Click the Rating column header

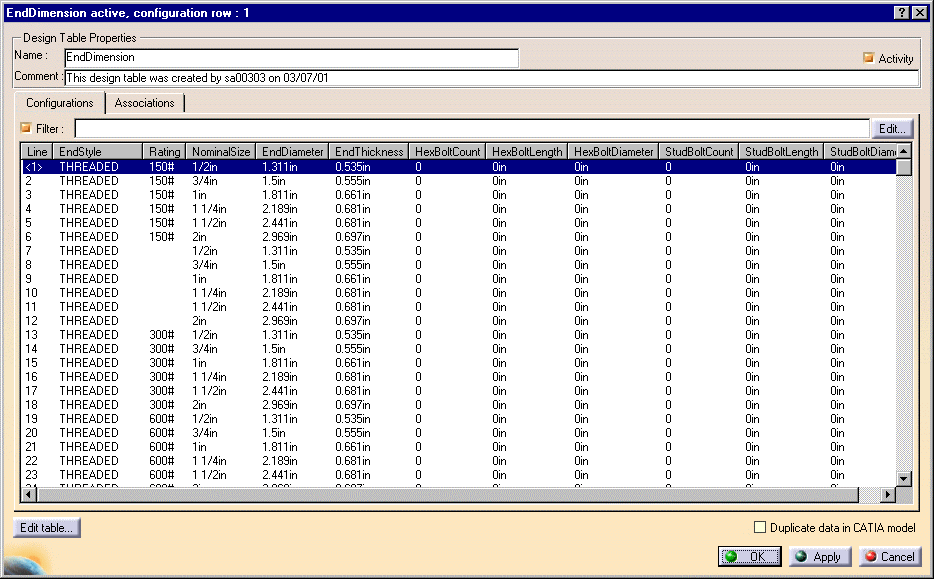(x=164, y=152)
